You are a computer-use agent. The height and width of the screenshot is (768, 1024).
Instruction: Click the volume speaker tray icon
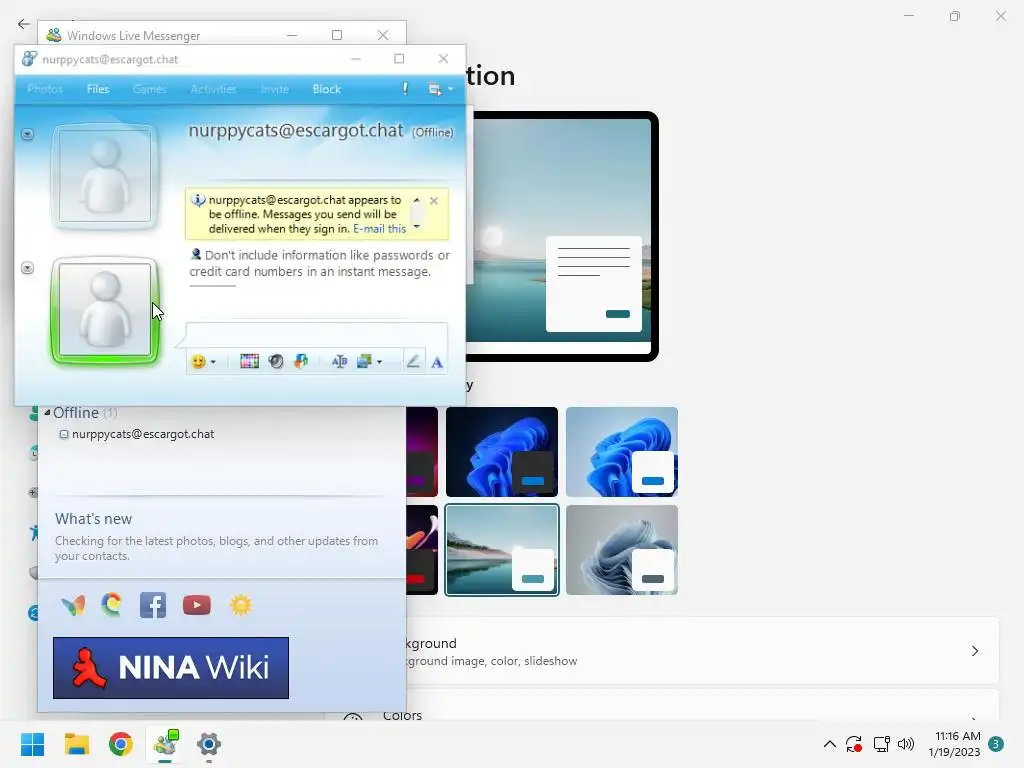(x=906, y=744)
